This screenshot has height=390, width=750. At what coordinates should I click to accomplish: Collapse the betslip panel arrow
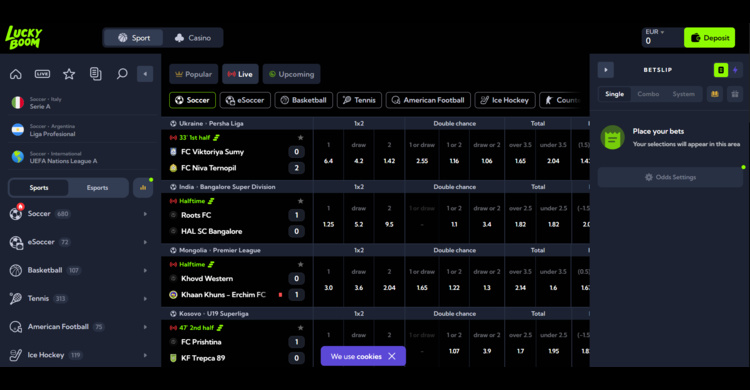[606, 70]
